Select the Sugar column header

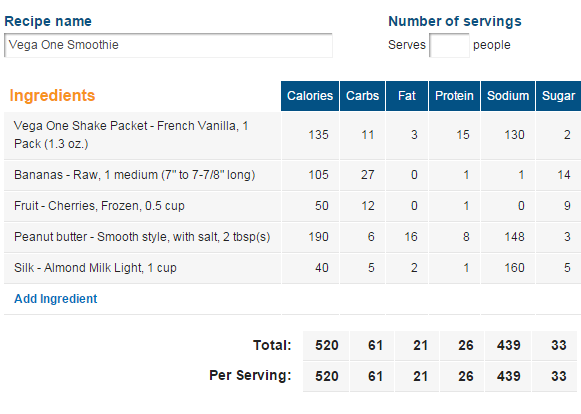(558, 96)
